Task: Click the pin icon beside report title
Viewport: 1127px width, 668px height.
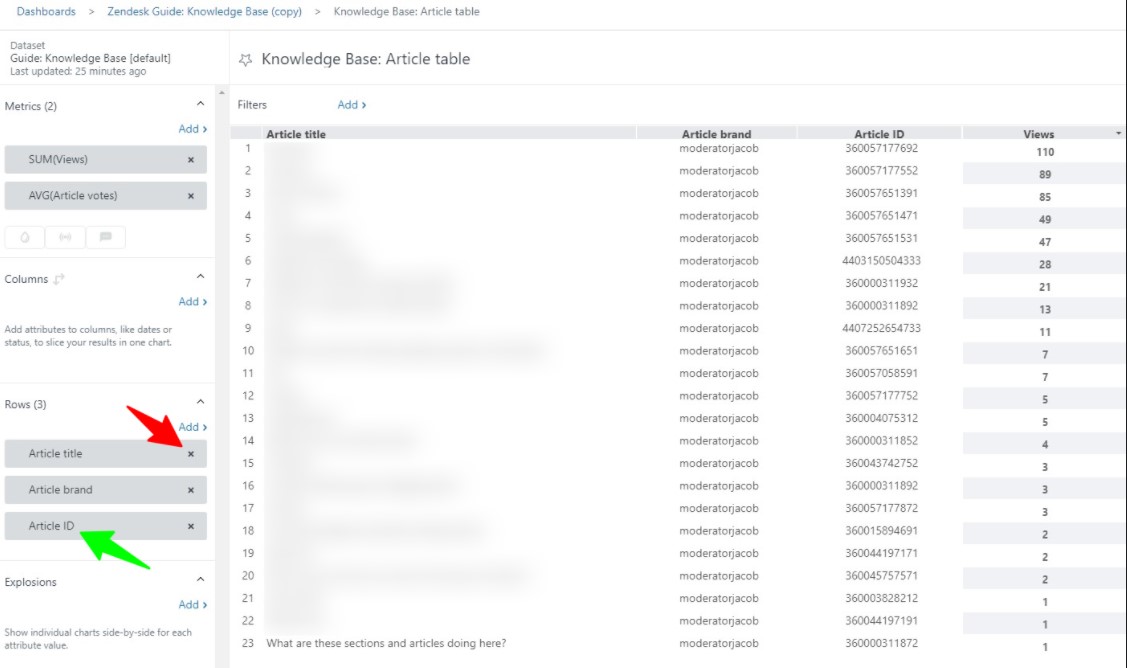Action: click(x=245, y=60)
